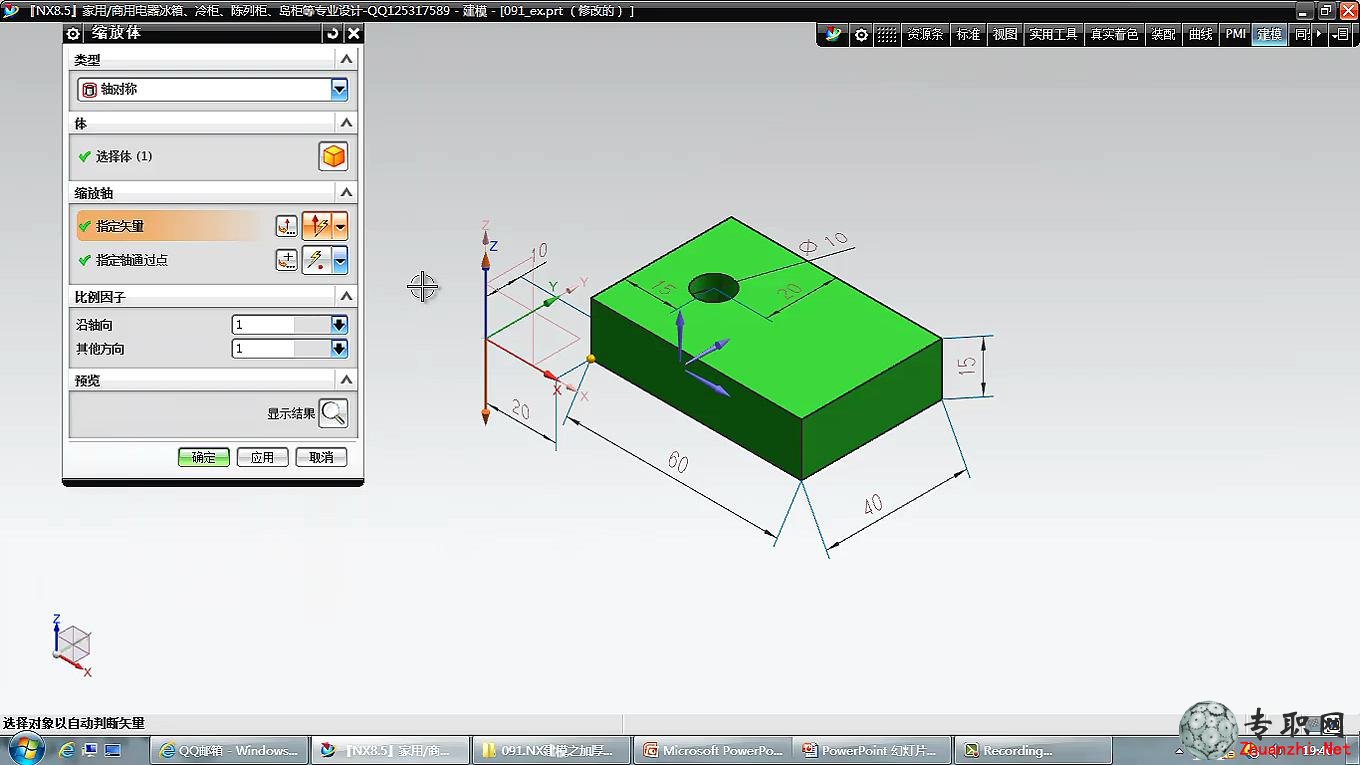Switch to the 建模 tab
The width and height of the screenshot is (1360, 765).
click(1269, 34)
